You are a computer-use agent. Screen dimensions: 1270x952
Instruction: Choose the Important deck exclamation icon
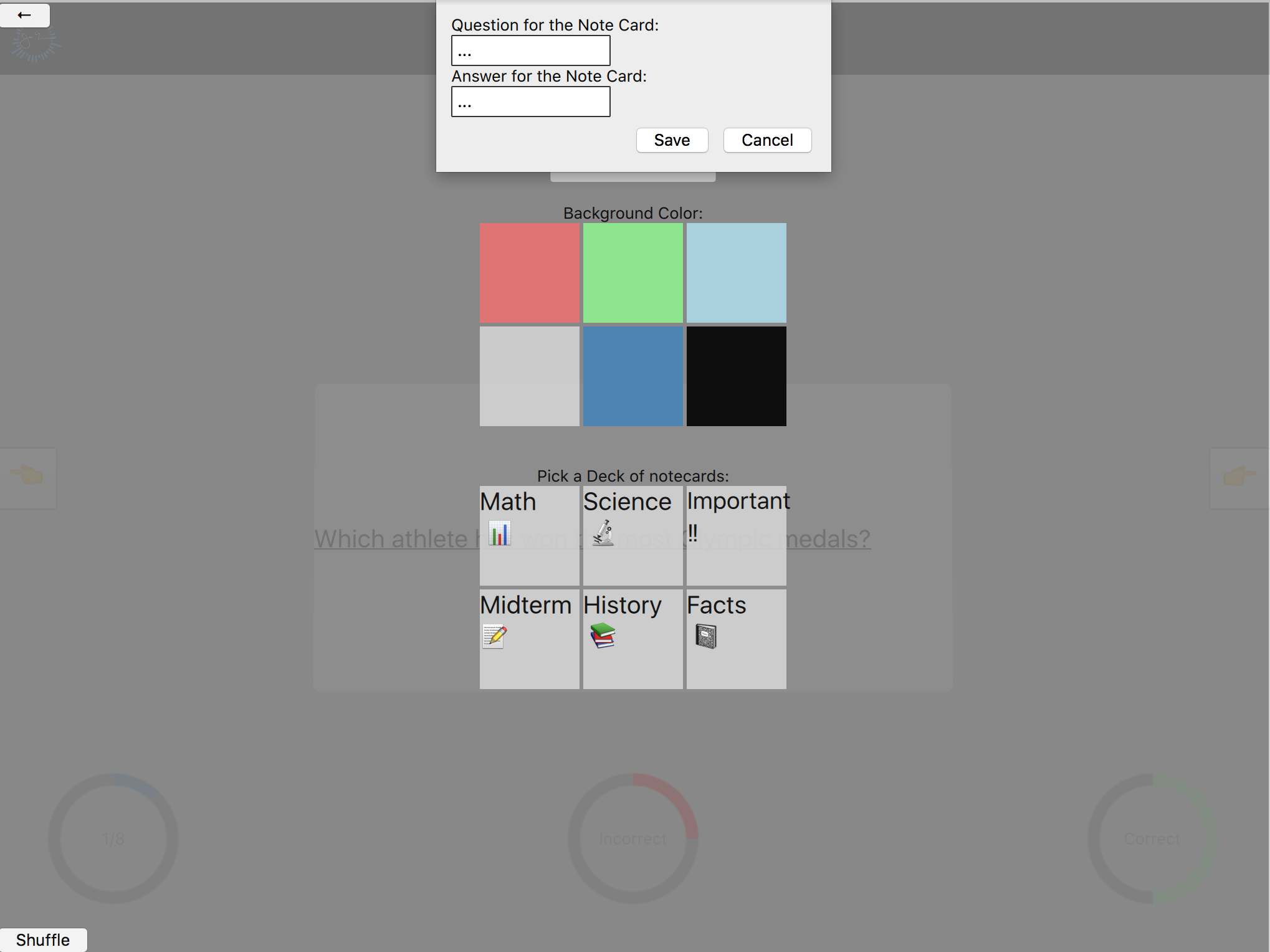click(x=693, y=533)
